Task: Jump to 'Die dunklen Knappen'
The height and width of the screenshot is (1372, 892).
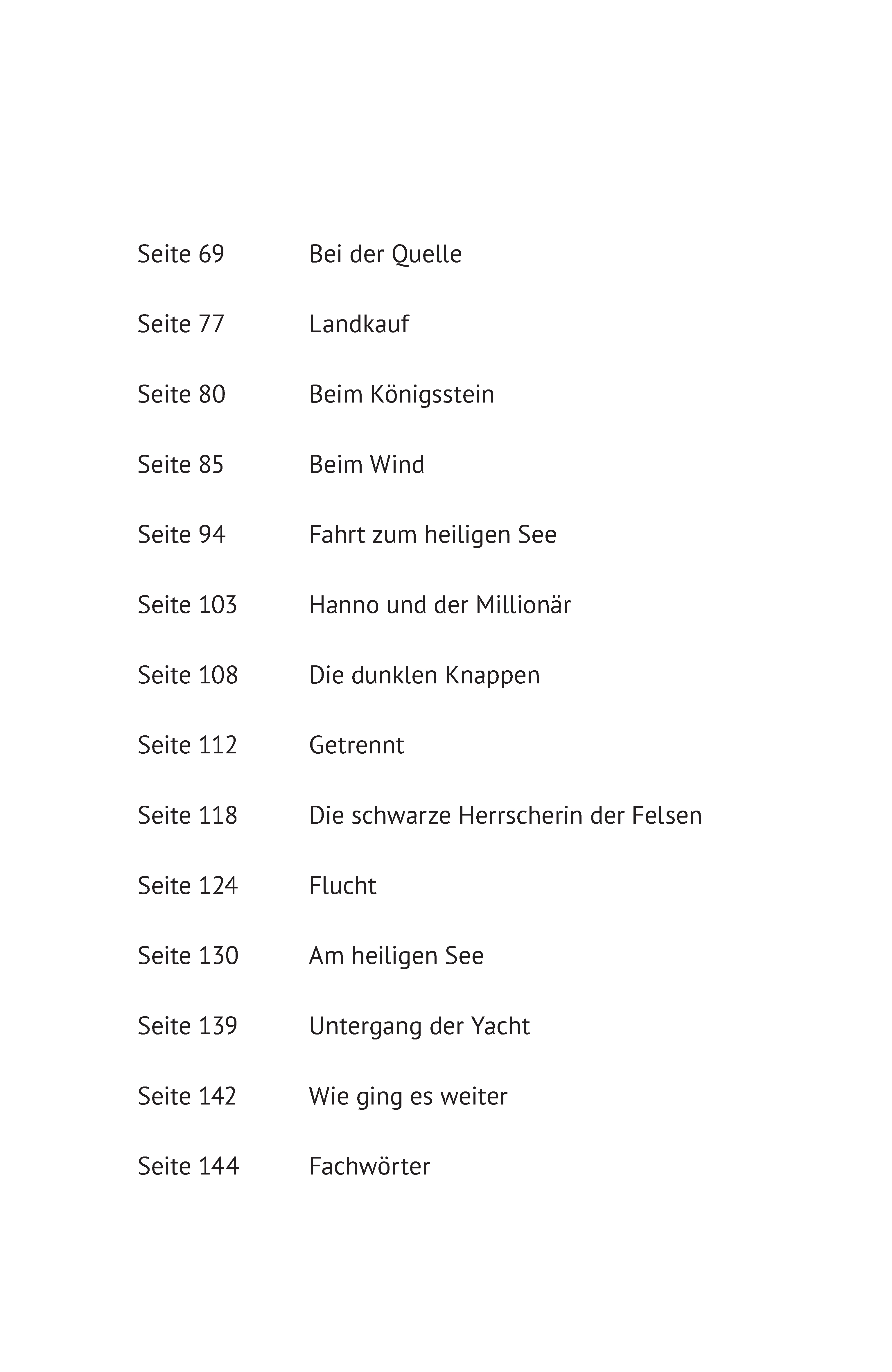Action: tap(424, 676)
